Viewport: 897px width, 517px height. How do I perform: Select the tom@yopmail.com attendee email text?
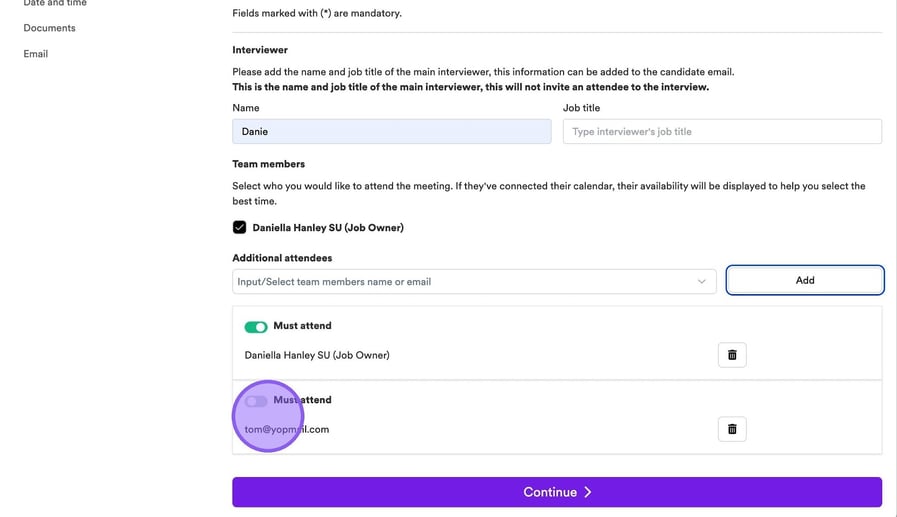[x=287, y=429]
